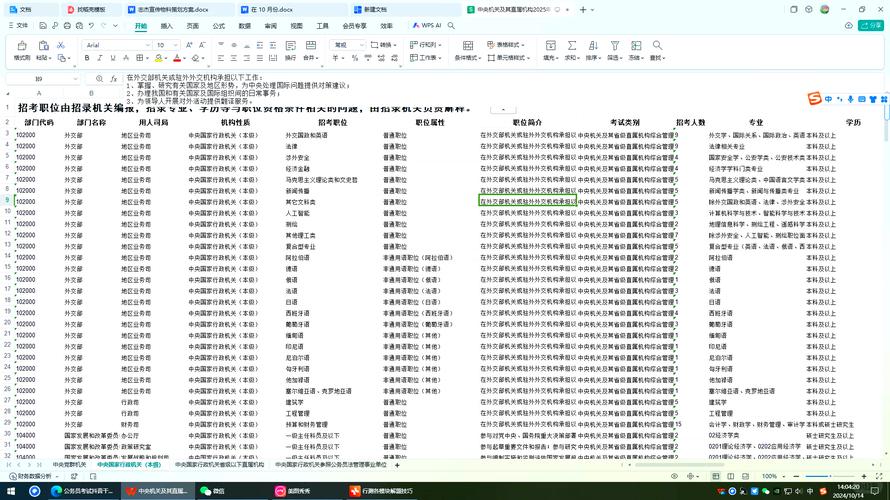This screenshot has width=890, height=500.
Task: Open the 转换 dropdown
Action: (x=384, y=45)
